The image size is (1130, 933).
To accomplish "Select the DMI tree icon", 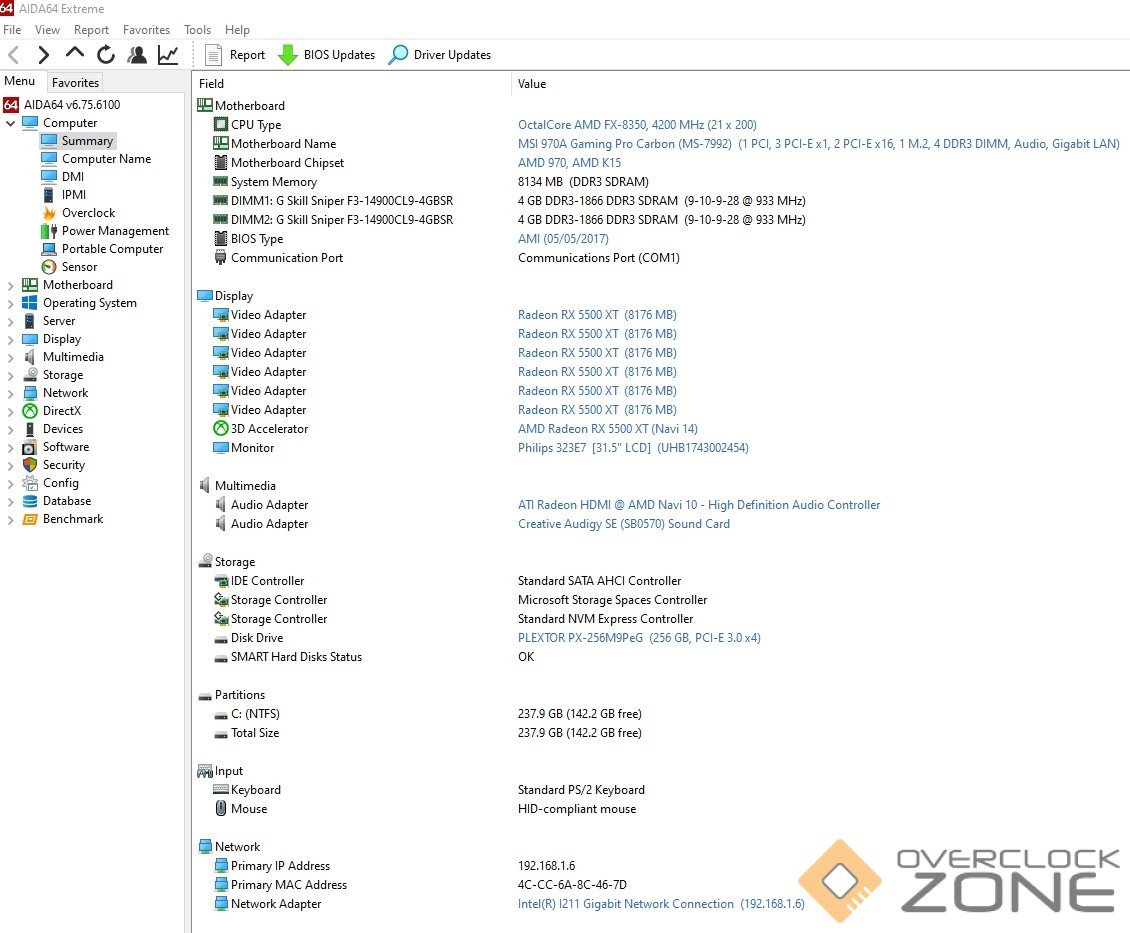I will 49,177.
